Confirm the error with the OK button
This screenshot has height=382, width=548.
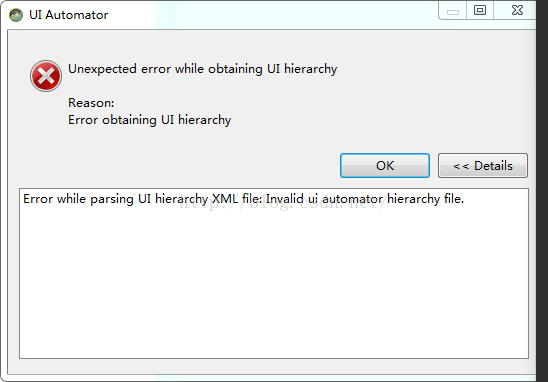point(385,165)
